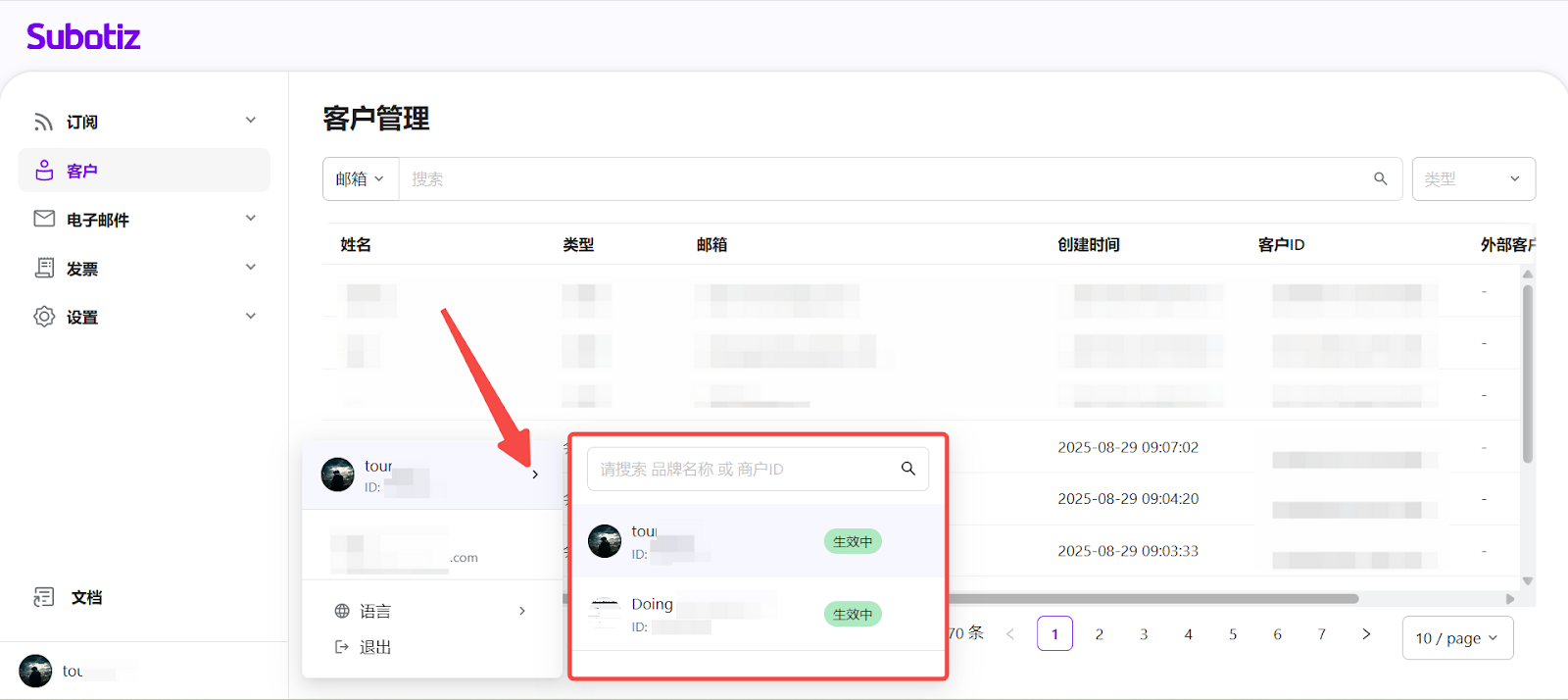The width and height of the screenshot is (1568, 700).
Task: Go to page 2 of results
Action: point(1100,634)
